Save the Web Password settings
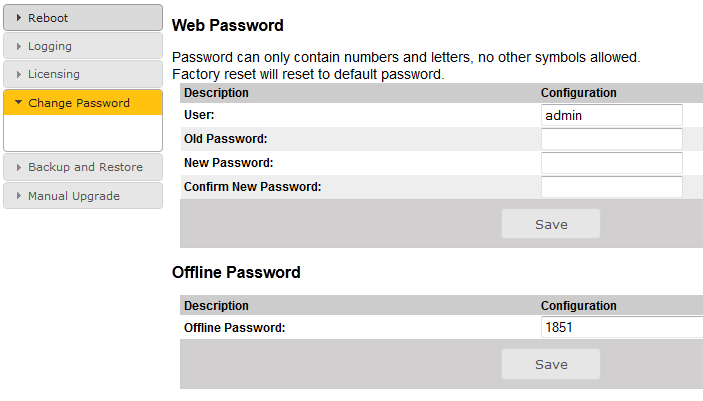The width and height of the screenshot is (703, 401). pyautogui.click(x=551, y=224)
